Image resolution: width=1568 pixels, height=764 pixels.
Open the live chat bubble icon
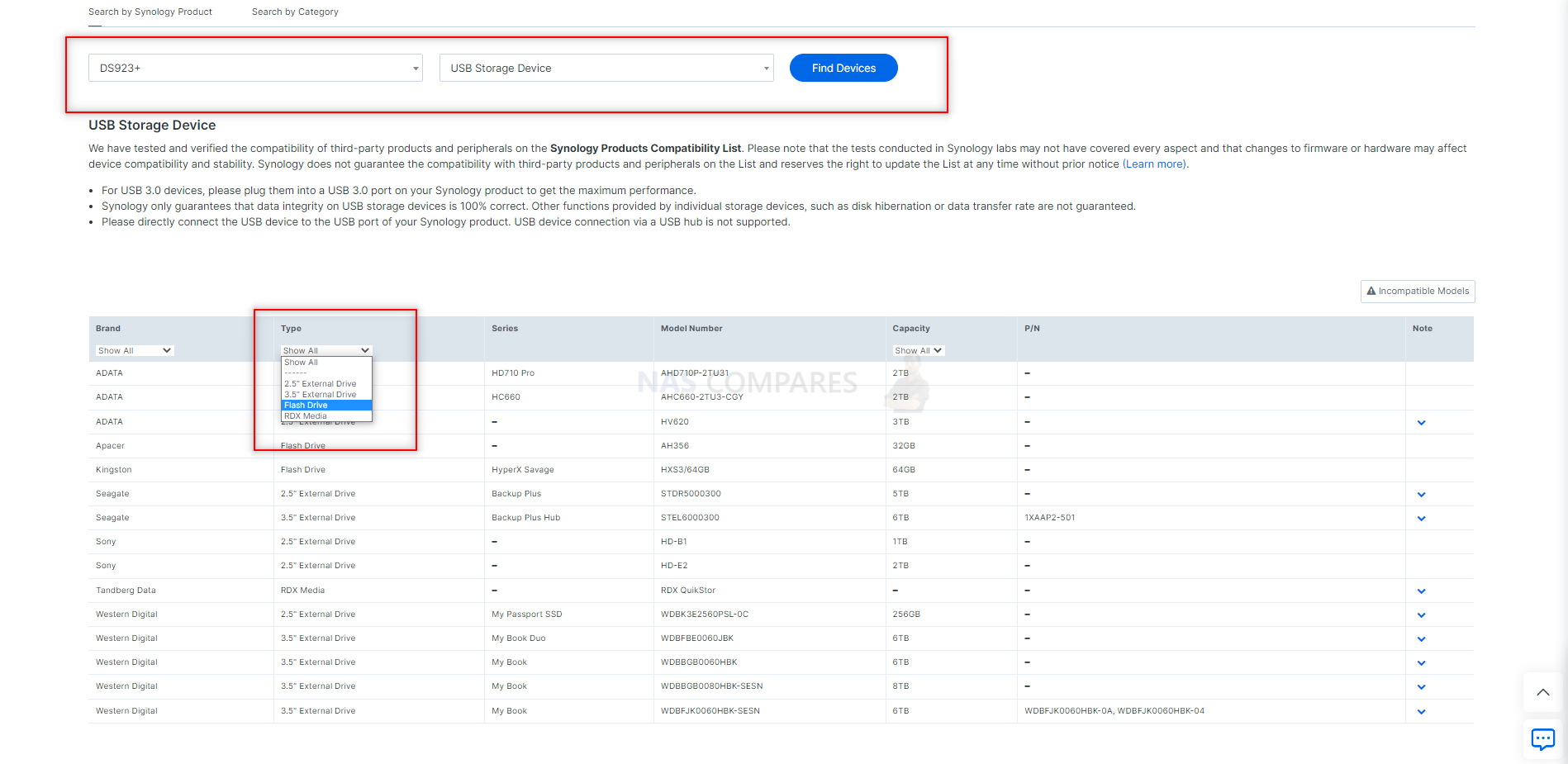(x=1542, y=738)
